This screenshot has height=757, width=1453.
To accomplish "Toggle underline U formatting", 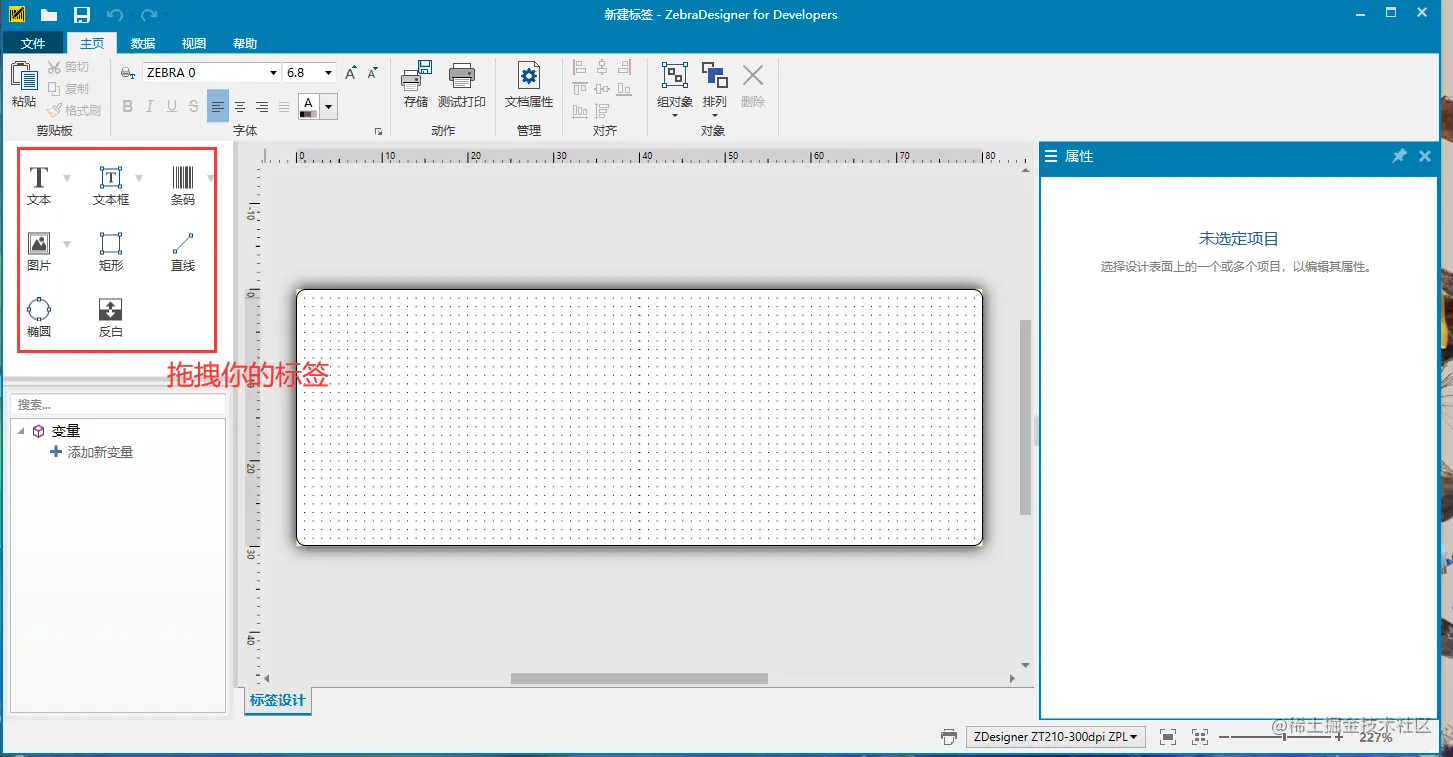I will pos(172,107).
